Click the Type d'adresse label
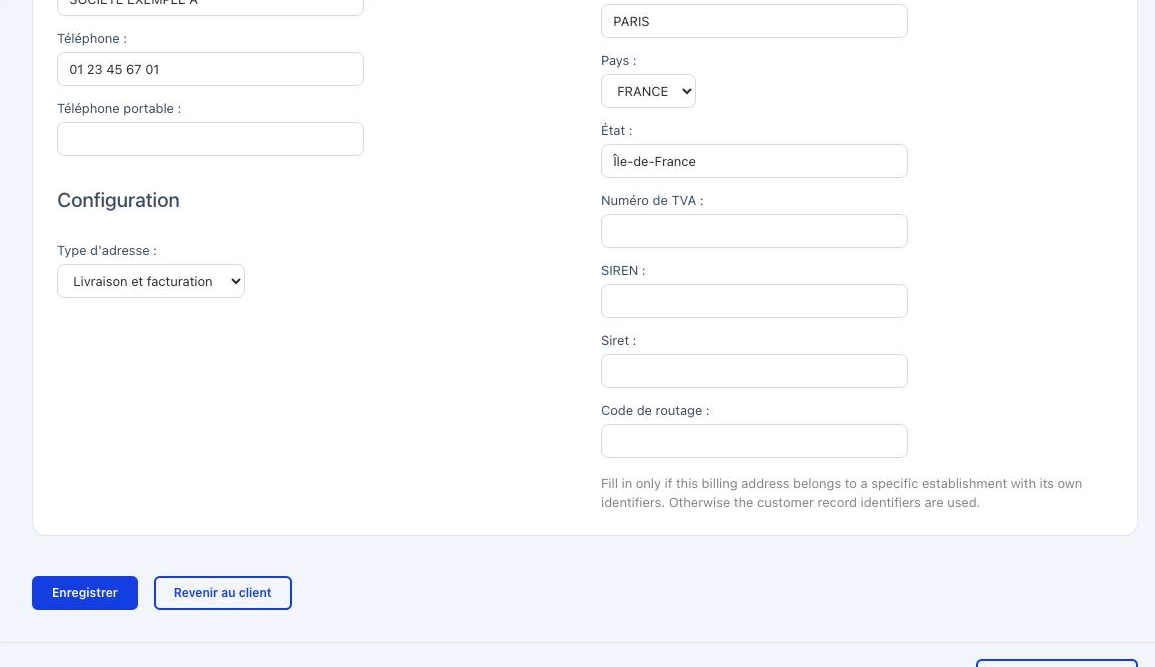This screenshot has width=1155, height=667. 107,250
